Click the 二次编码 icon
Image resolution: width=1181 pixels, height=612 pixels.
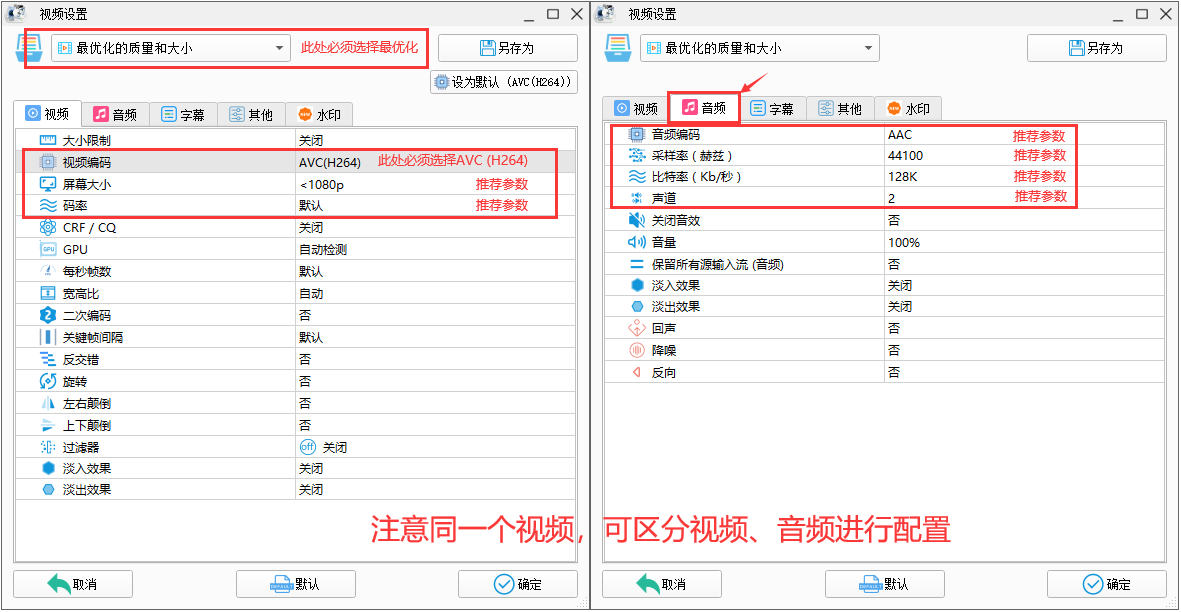point(48,315)
